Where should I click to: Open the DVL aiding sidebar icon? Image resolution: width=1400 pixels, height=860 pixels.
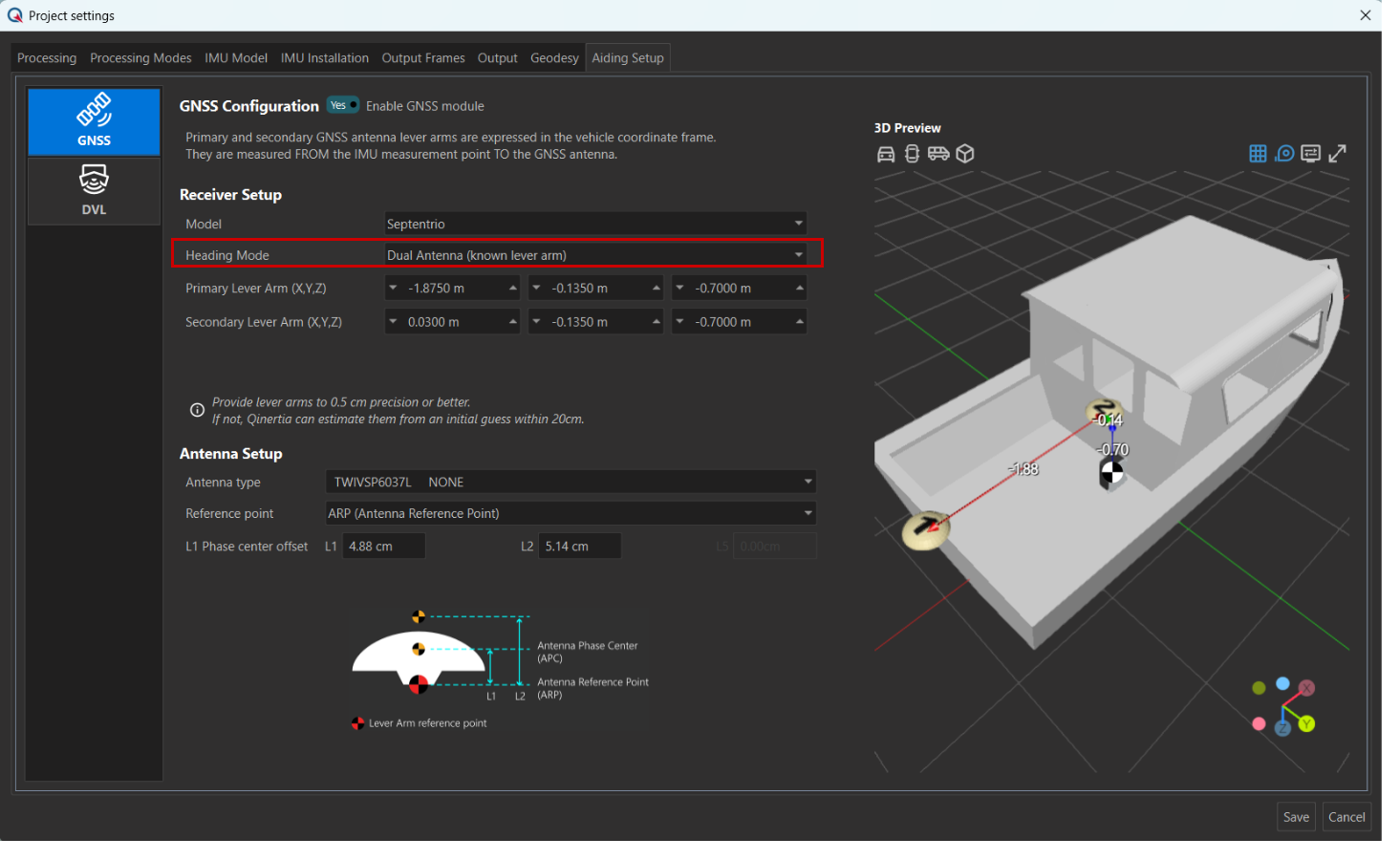tap(94, 191)
